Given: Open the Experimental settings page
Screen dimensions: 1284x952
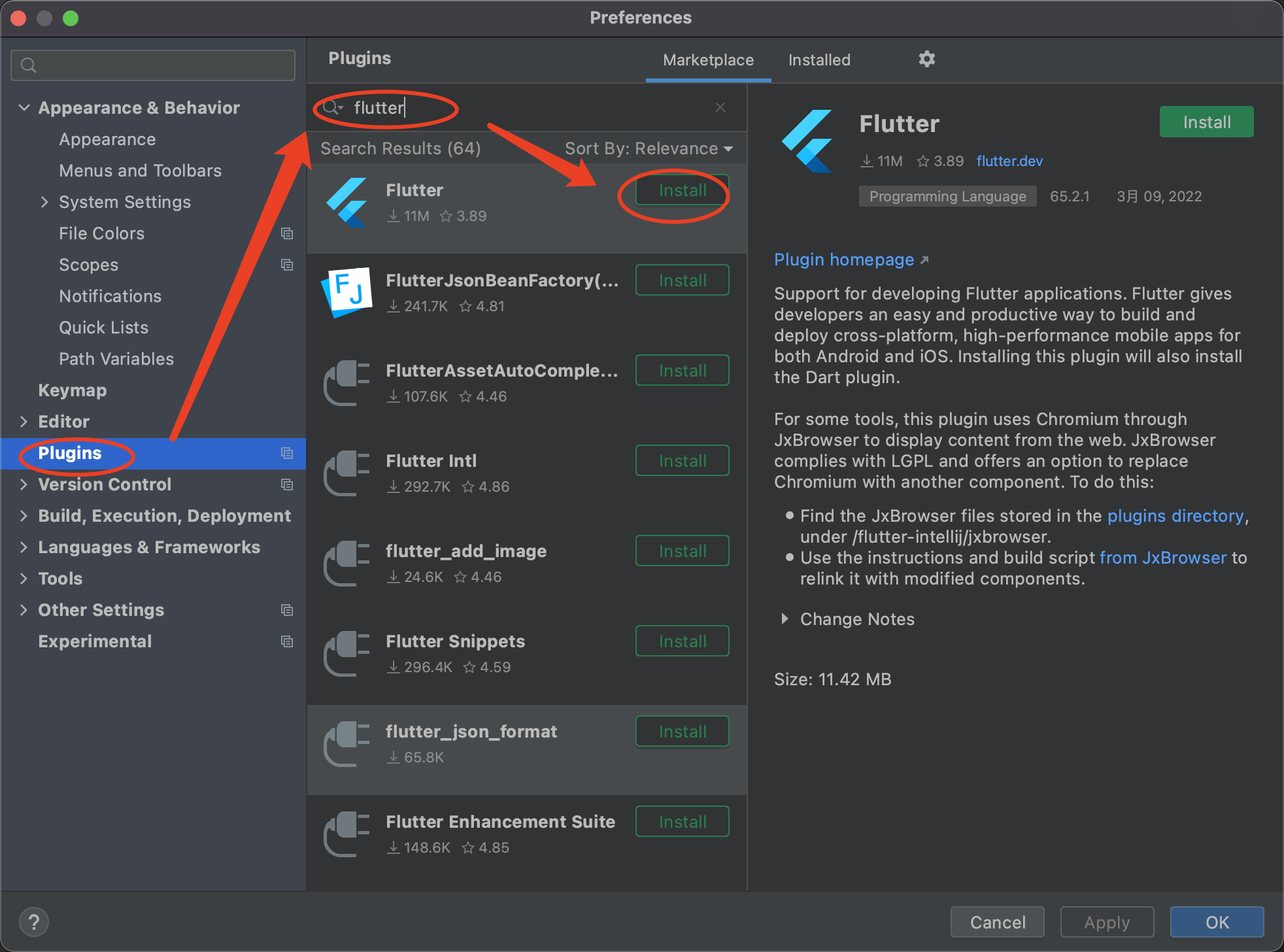Looking at the screenshot, I should coord(95,641).
